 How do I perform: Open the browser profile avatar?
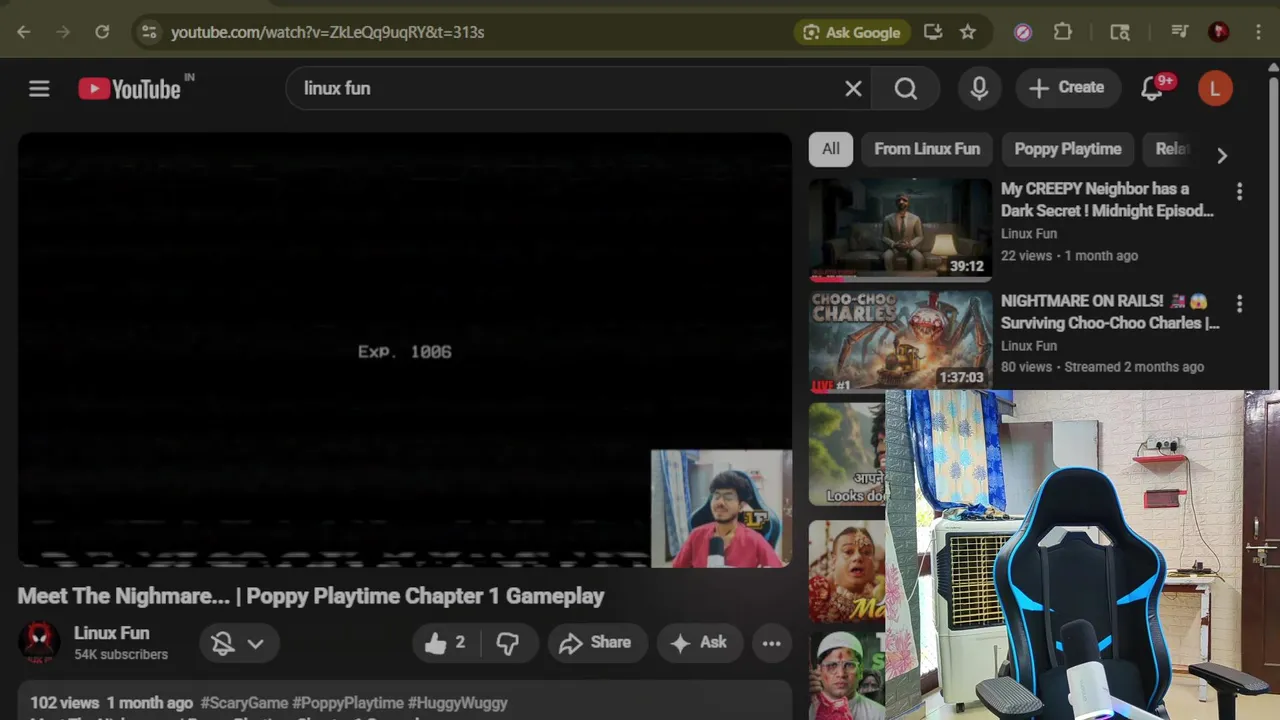[1218, 32]
